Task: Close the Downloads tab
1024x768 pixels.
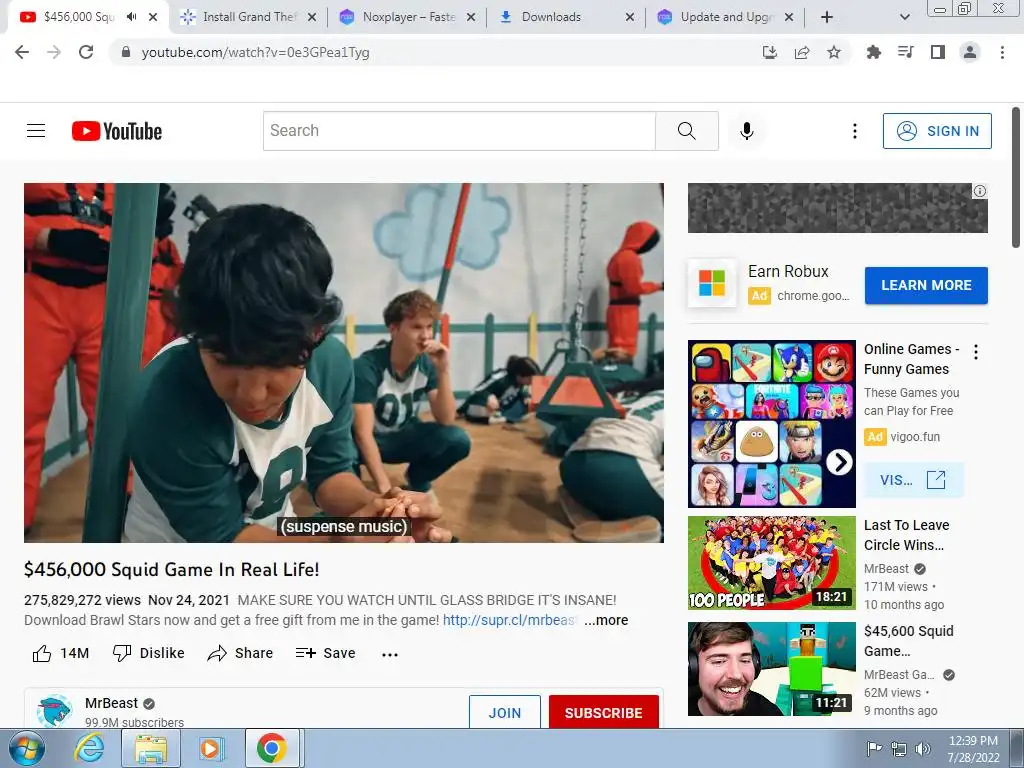Action: (630, 17)
